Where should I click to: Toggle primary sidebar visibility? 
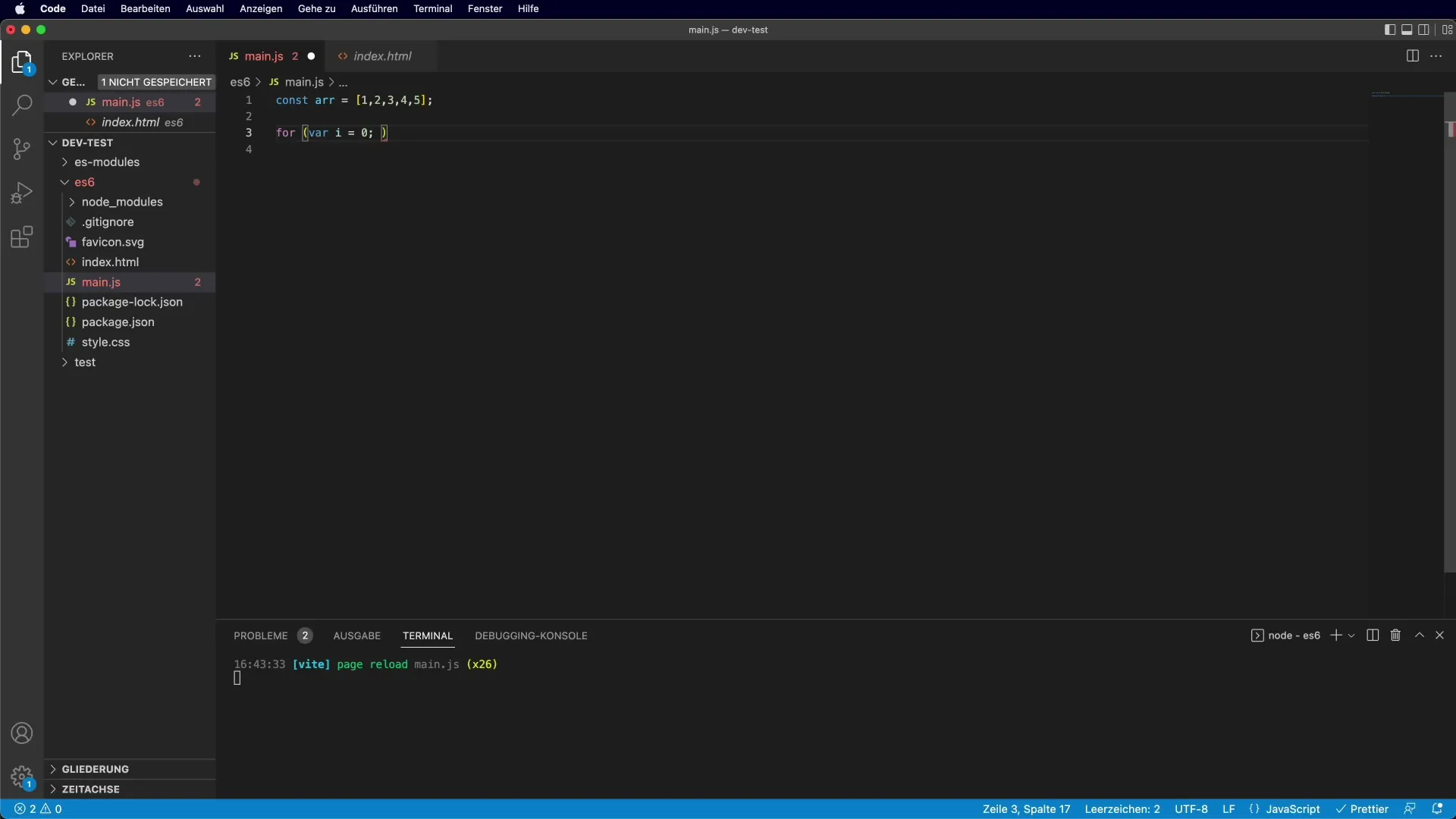click(x=1389, y=30)
